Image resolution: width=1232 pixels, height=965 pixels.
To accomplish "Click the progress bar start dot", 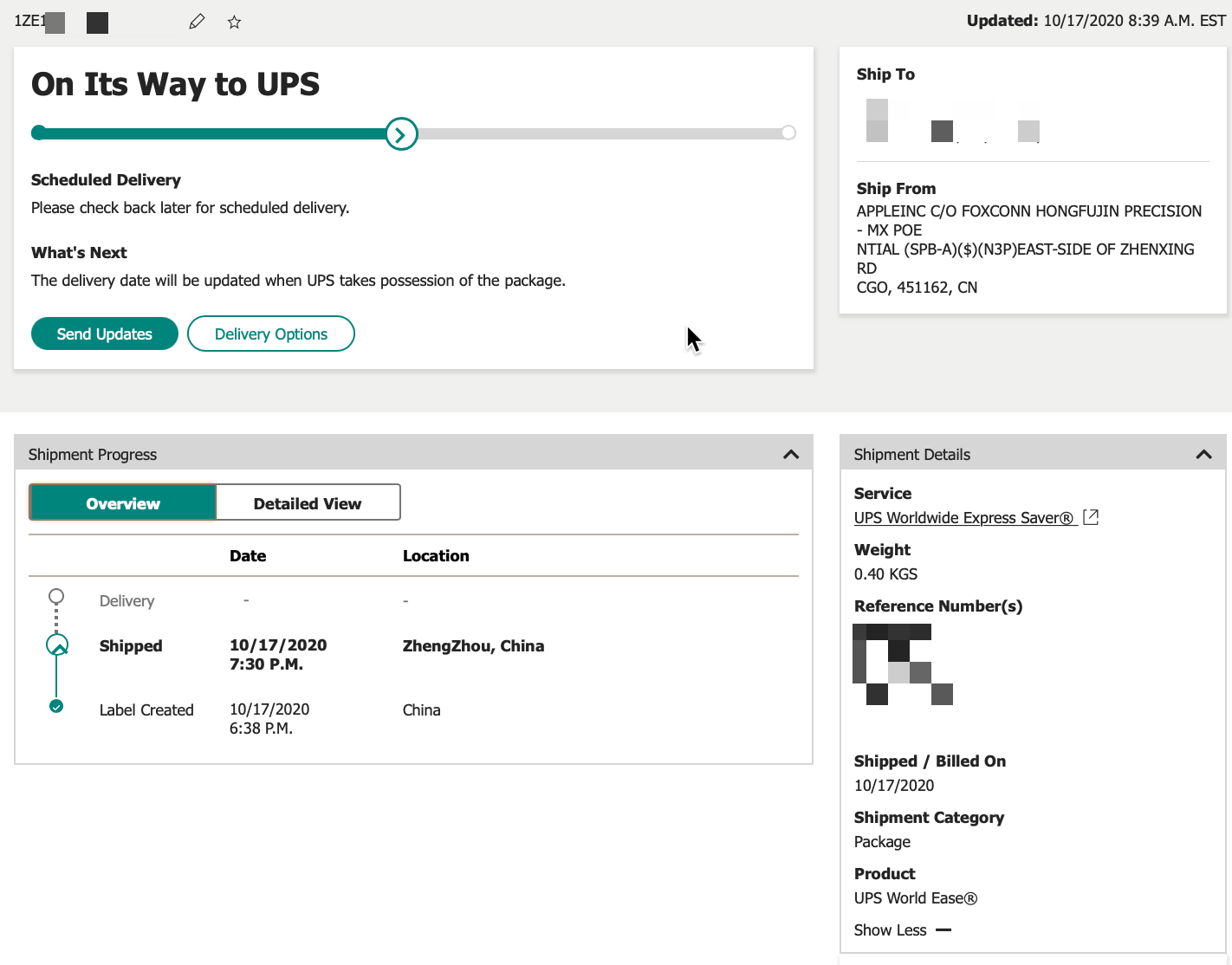I will click(x=38, y=133).
